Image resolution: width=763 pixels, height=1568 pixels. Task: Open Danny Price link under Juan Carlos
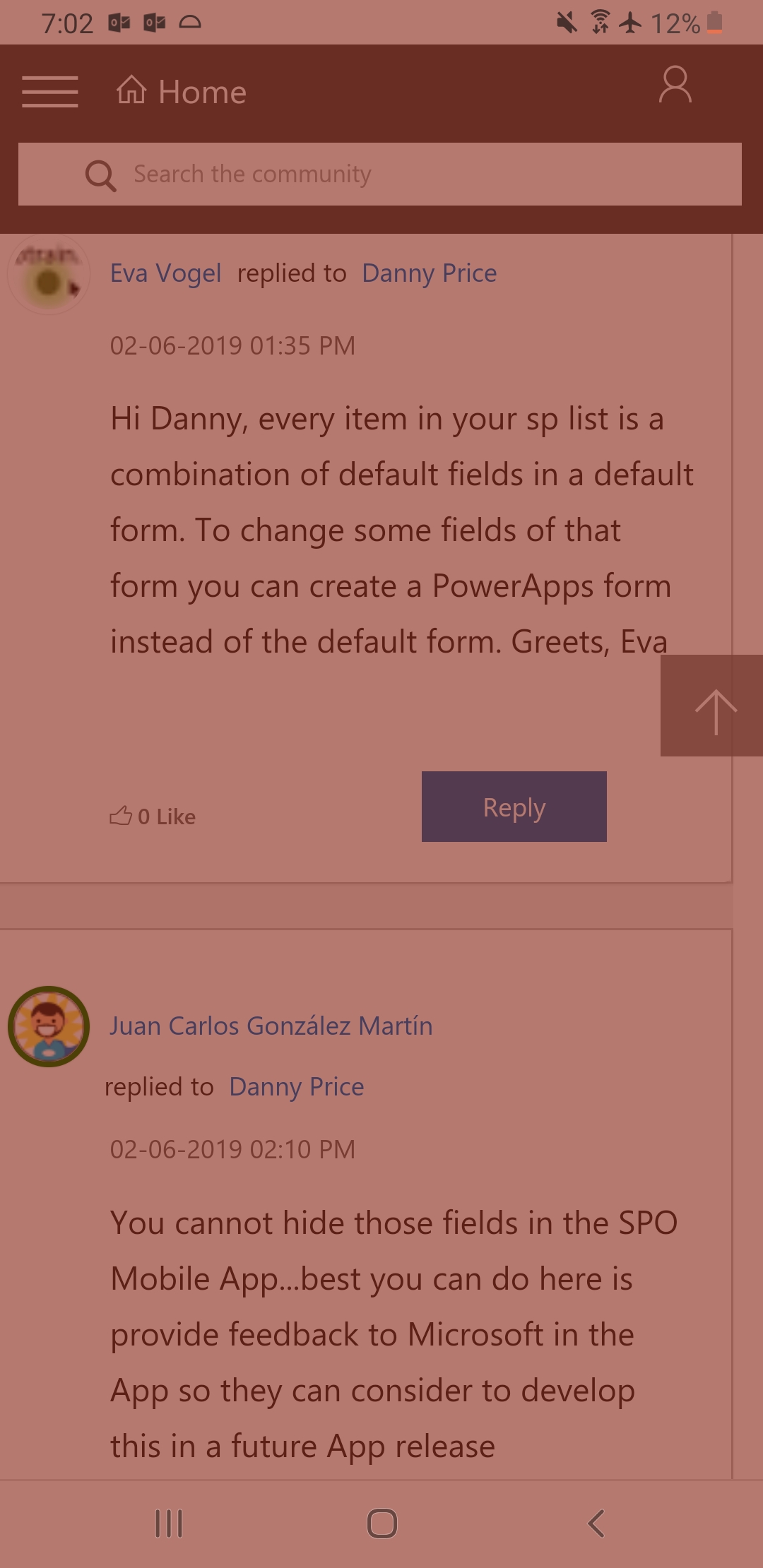click(x=296, y=1086)
